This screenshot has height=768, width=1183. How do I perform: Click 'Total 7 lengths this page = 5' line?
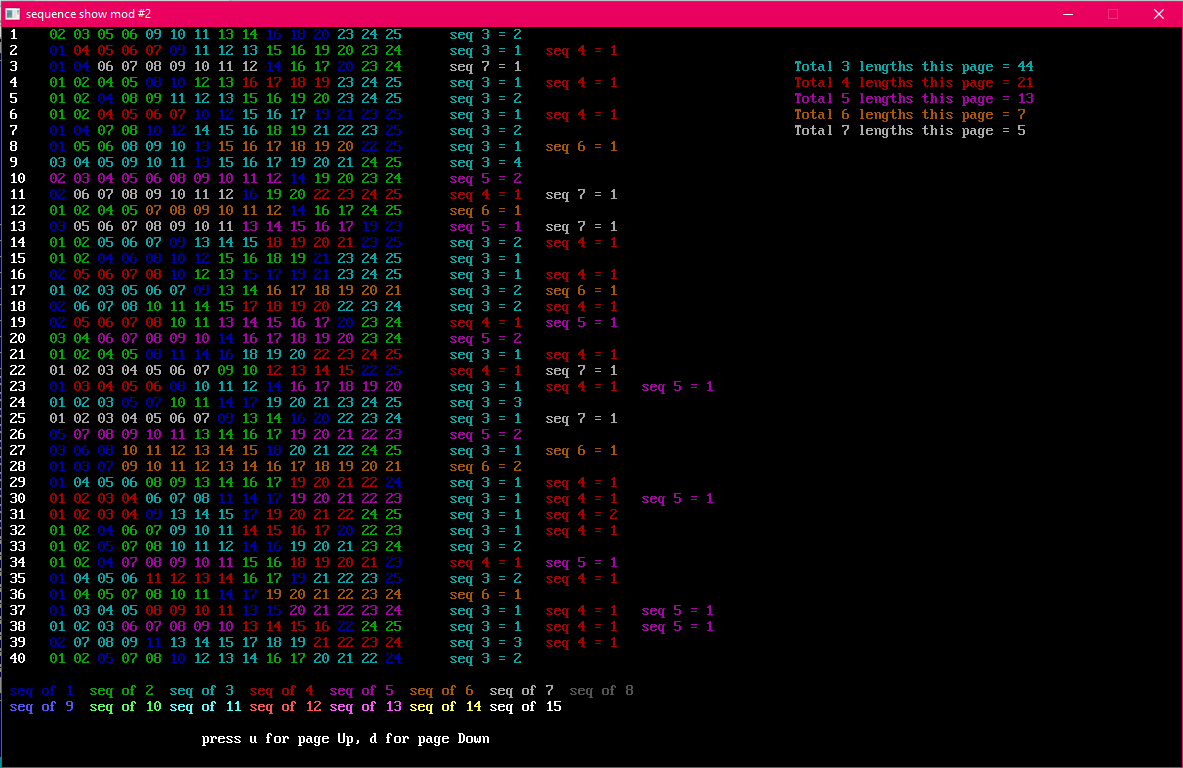909,131
